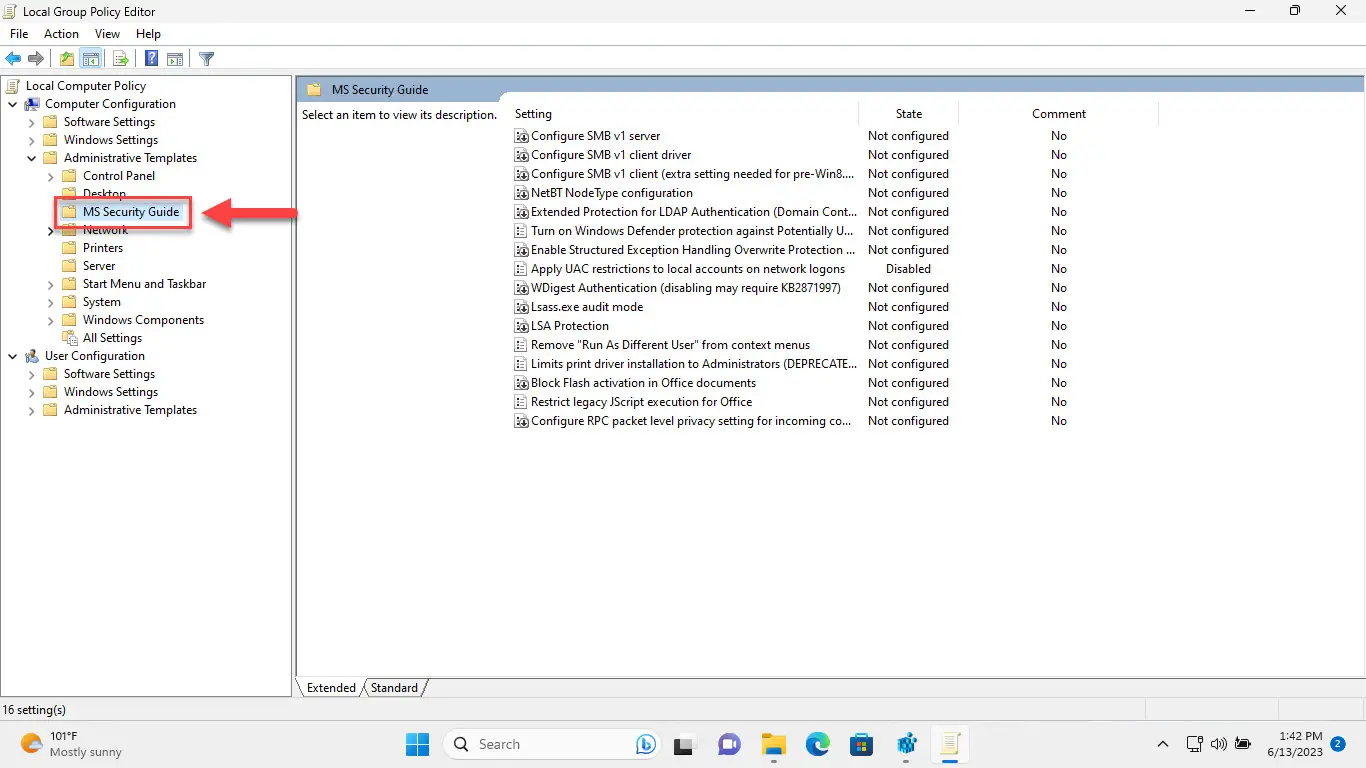
Task: Select Local Computer Policy root node
Action: pyautogui.click(x=86, y=86)
